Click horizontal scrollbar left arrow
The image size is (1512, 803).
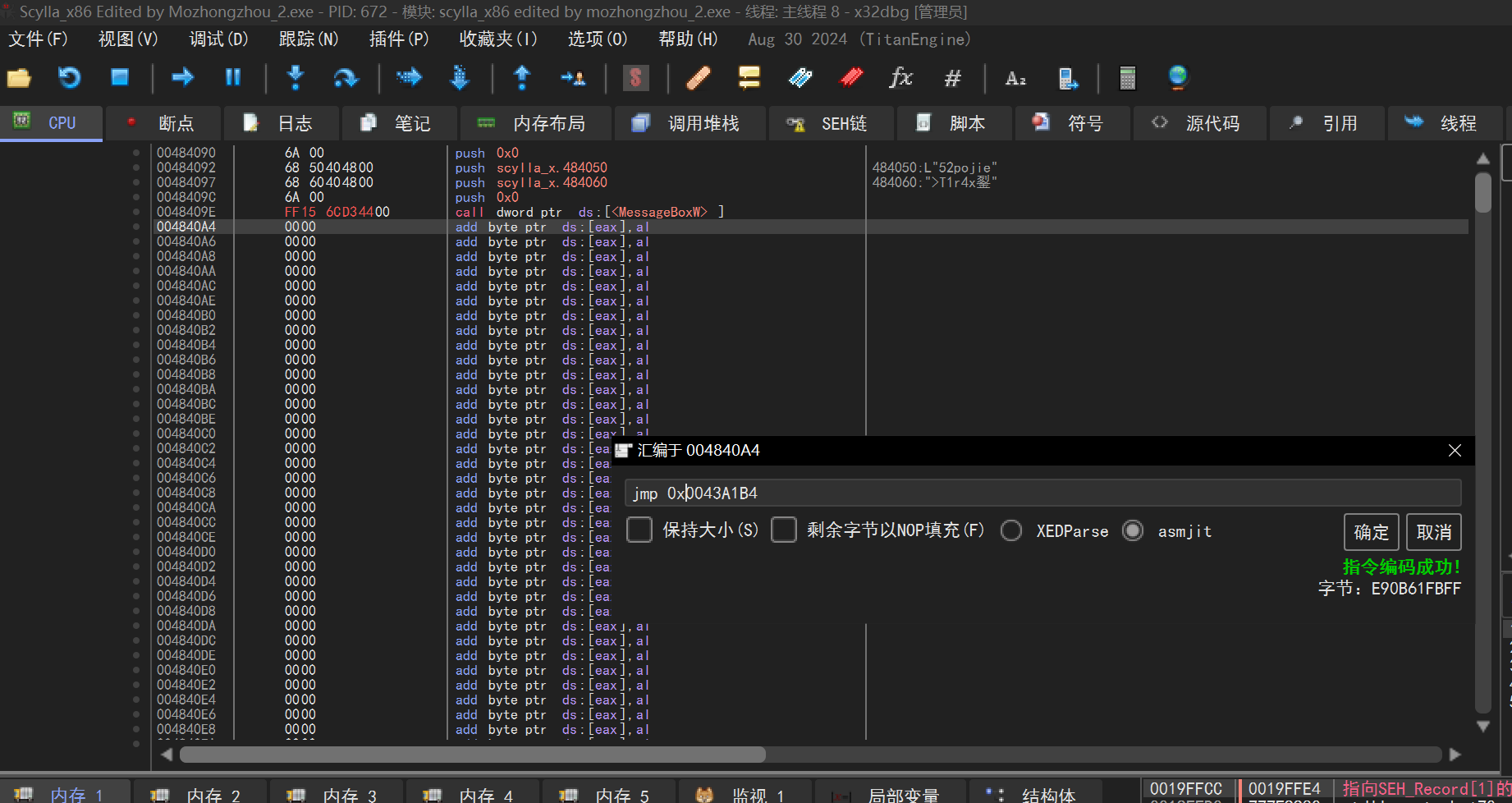(x=167, y=755)
